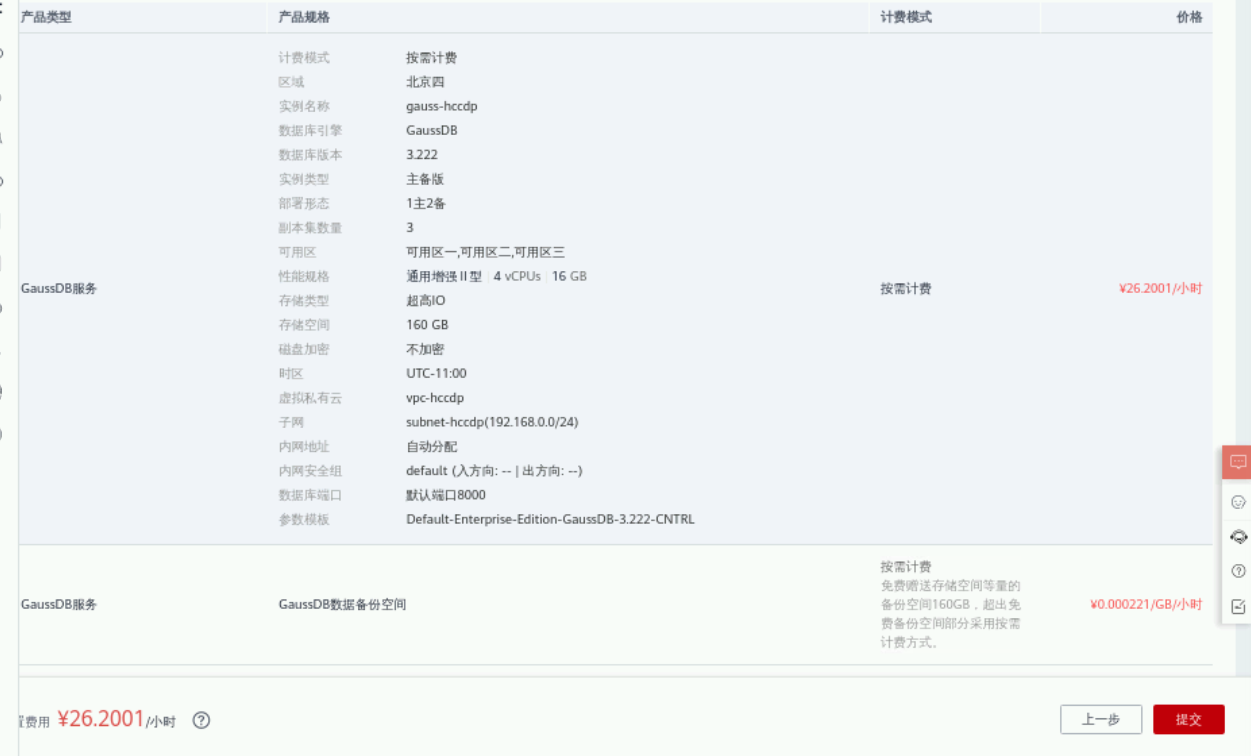Click the 计费模式 column header
Image resolution: width=1251 pixels, height=756 pixels.
(906, 17)
